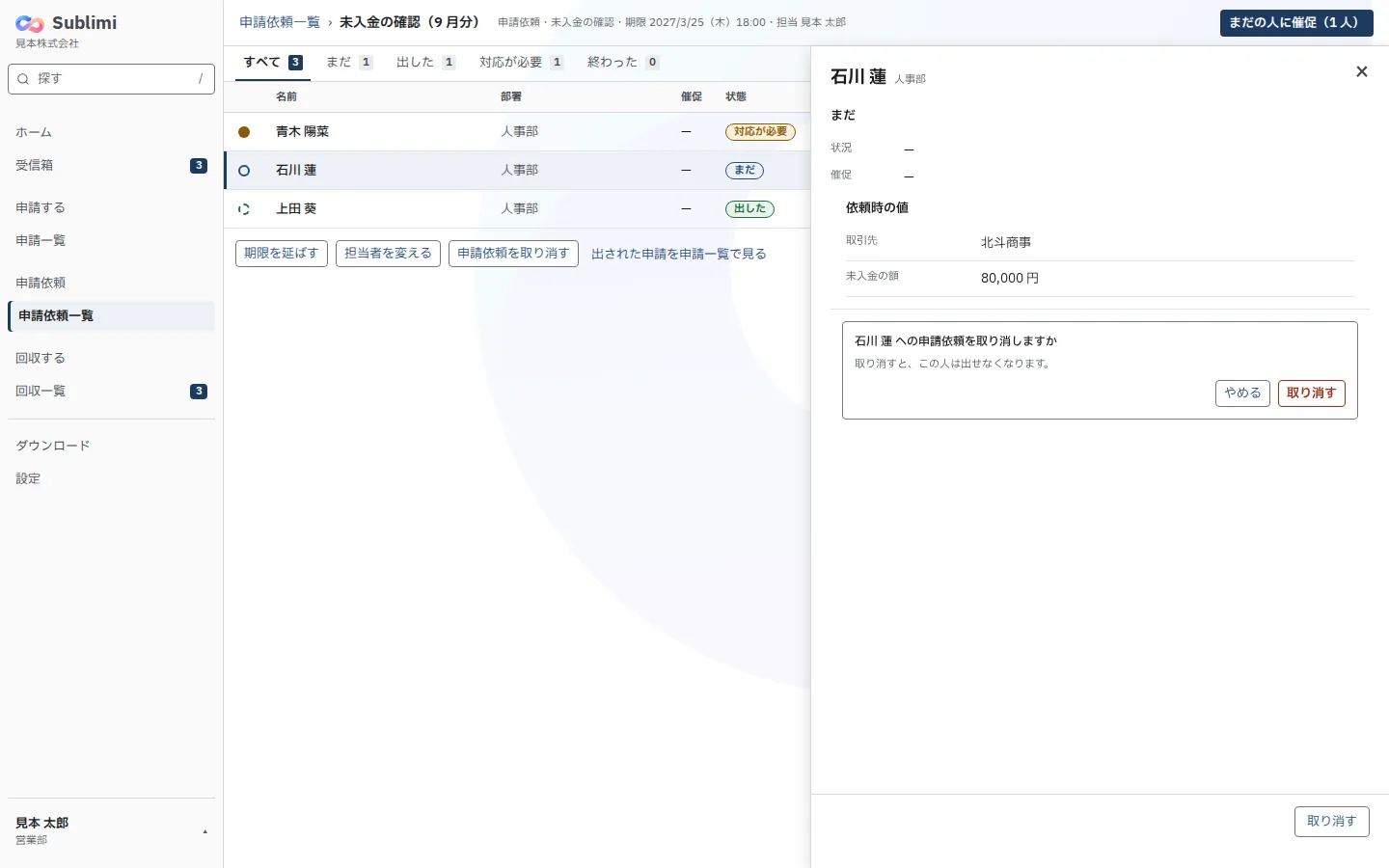
Task: Switch to the まだ tab
Action: (349, 63)
